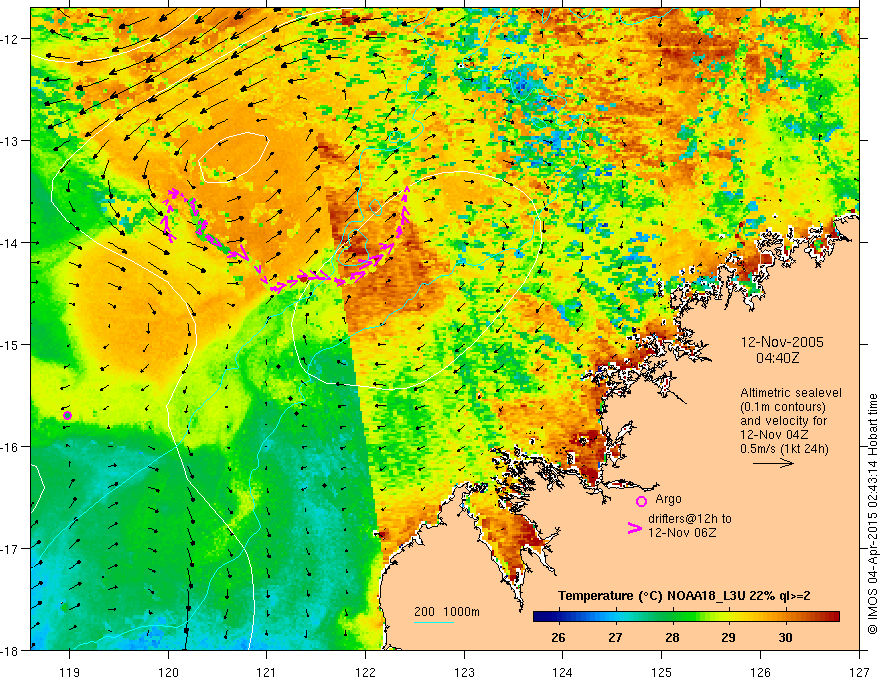Screen dimensions: 880x680
Task: Click the latitude axis label -15
Action: tap(10, 344)
